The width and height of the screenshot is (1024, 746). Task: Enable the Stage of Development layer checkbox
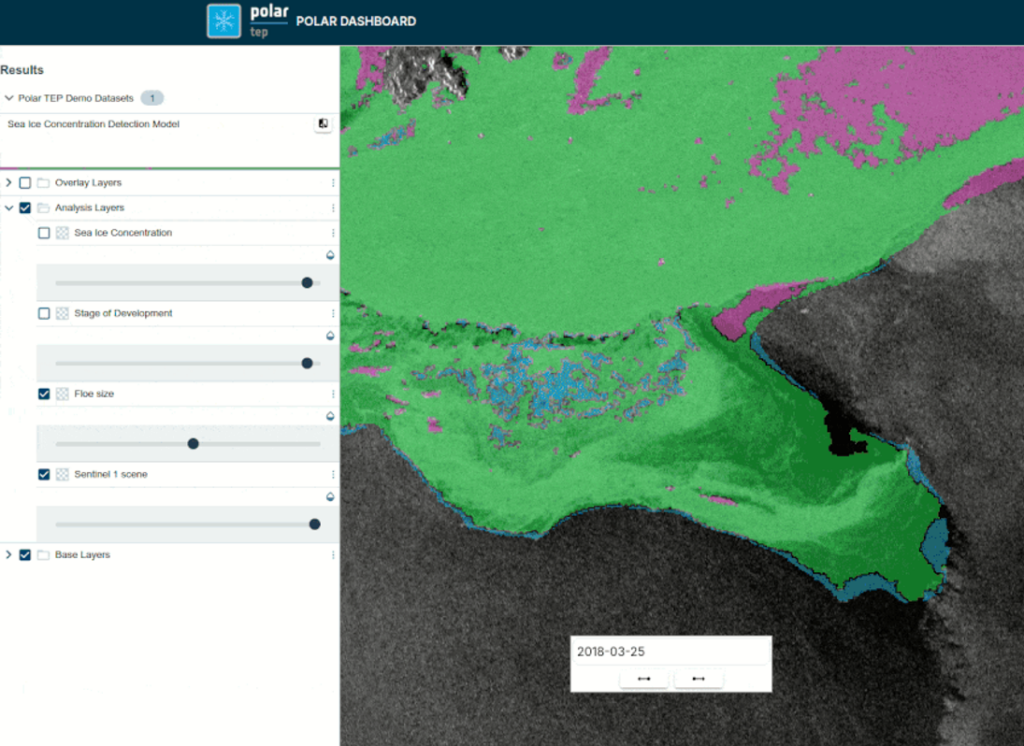pyautogui.click(x=44, y=314)
